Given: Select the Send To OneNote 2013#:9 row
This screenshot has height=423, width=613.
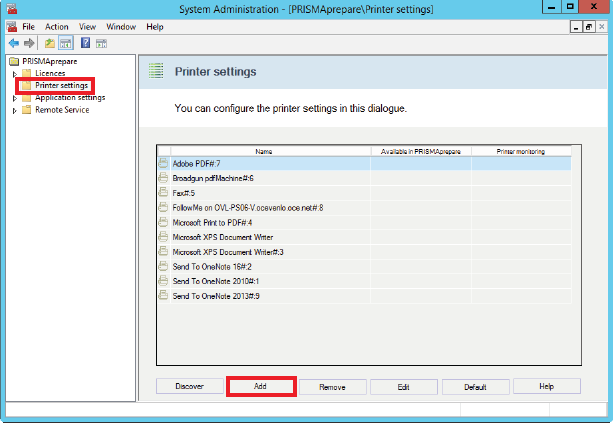Looking at the screenshot, I should [364, 296].
